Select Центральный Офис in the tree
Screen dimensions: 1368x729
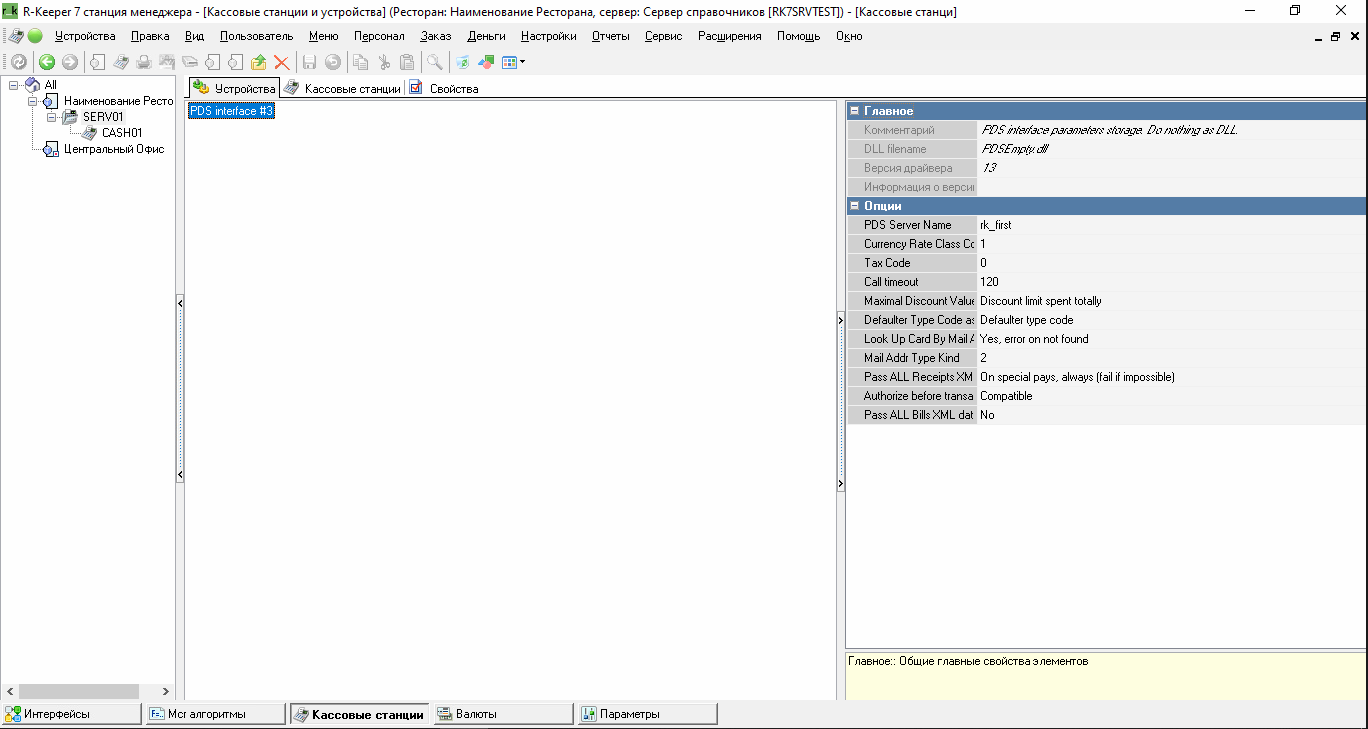114,149
